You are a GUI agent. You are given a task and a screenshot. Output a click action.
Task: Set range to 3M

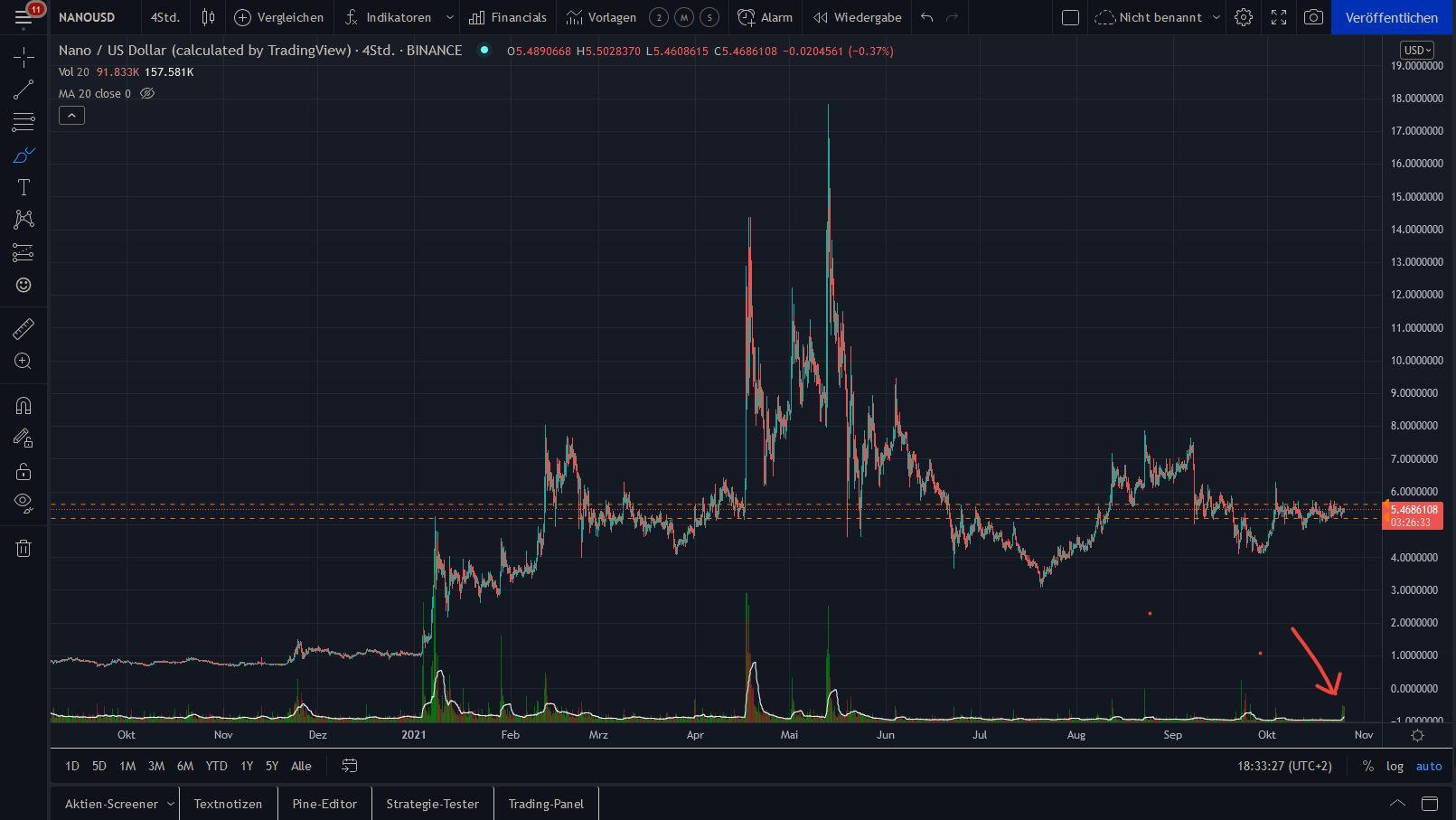click(x=156, y=766)
